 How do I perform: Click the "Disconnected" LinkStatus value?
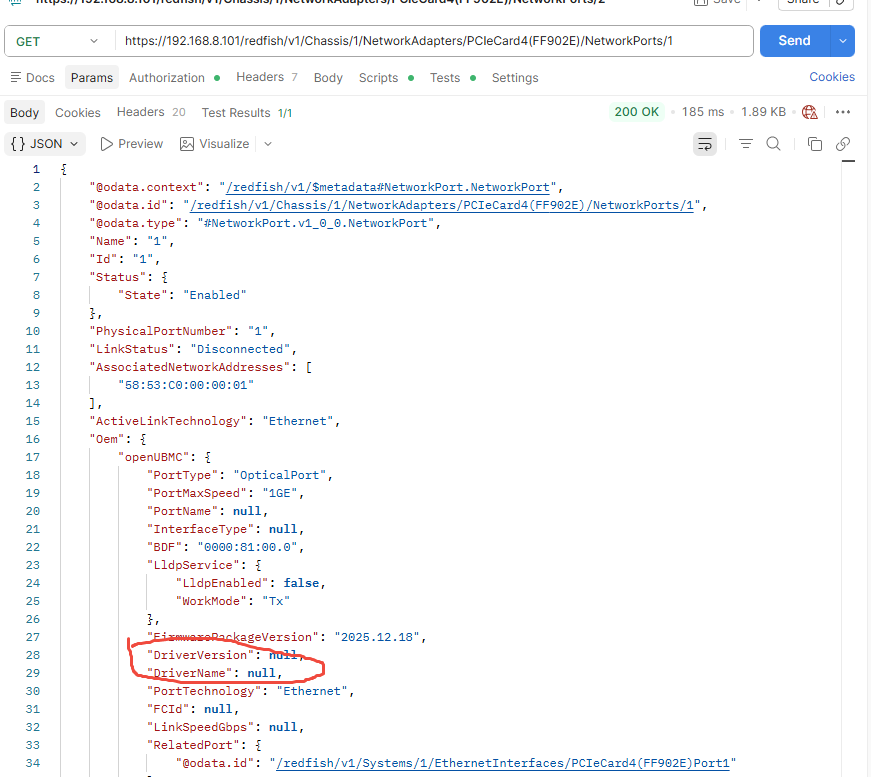(240, 349)
